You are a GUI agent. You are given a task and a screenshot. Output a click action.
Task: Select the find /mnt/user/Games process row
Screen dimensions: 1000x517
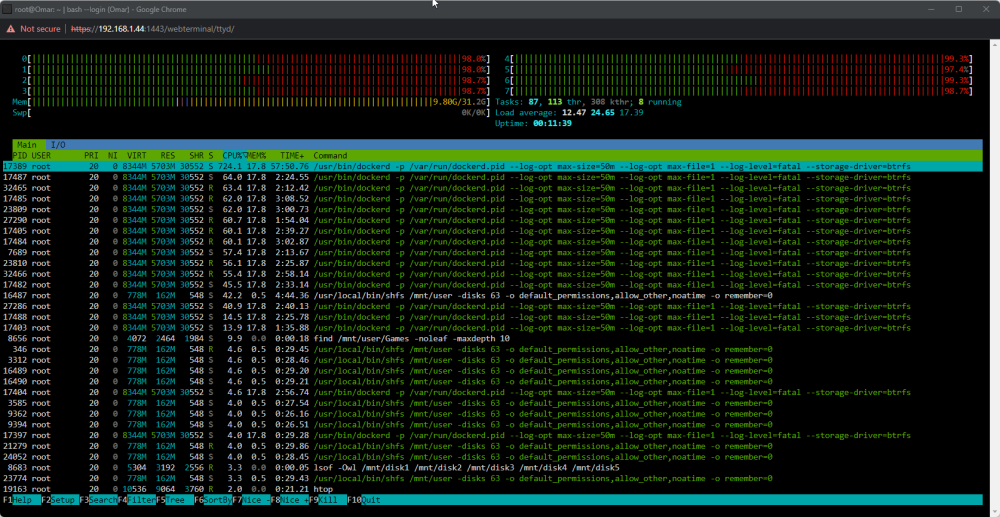[x=491, y=339]
